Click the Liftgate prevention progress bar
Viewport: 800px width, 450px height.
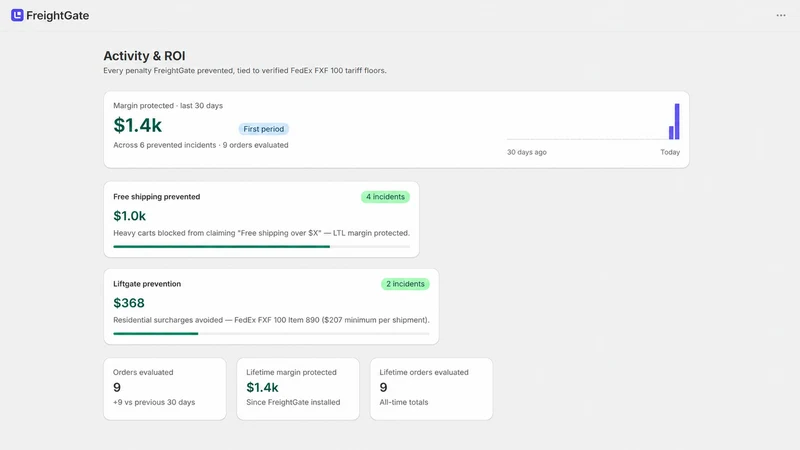[271, 334]
